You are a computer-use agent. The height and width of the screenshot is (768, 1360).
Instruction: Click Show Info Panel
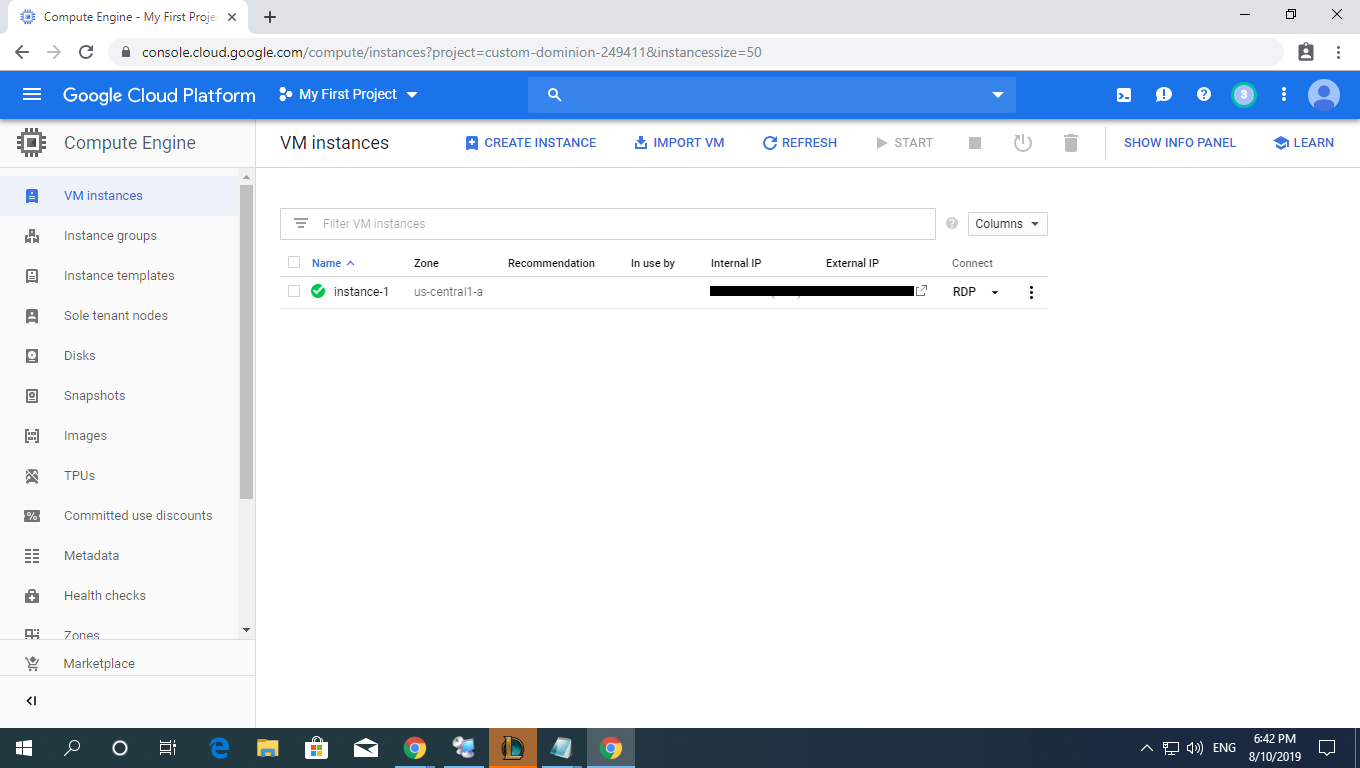1180,143
